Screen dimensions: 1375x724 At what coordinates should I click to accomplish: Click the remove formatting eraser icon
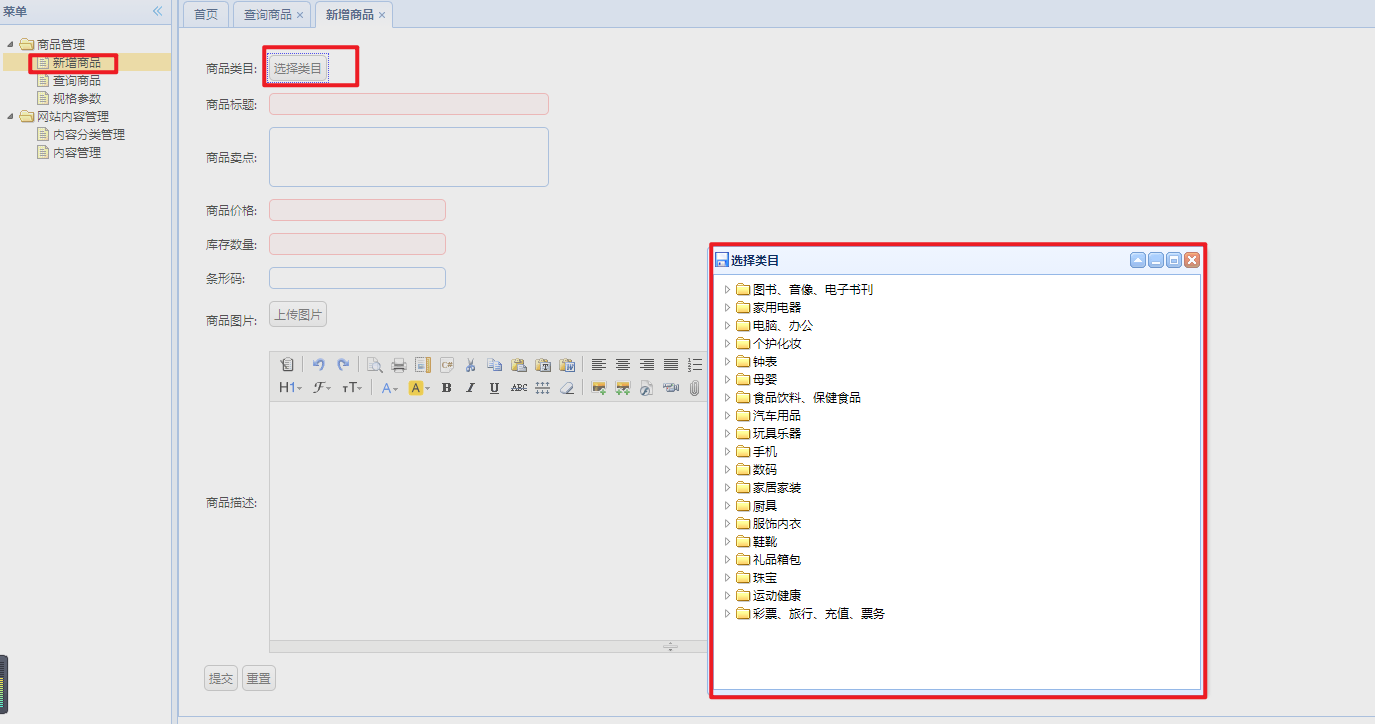click(x=568, y=388)
